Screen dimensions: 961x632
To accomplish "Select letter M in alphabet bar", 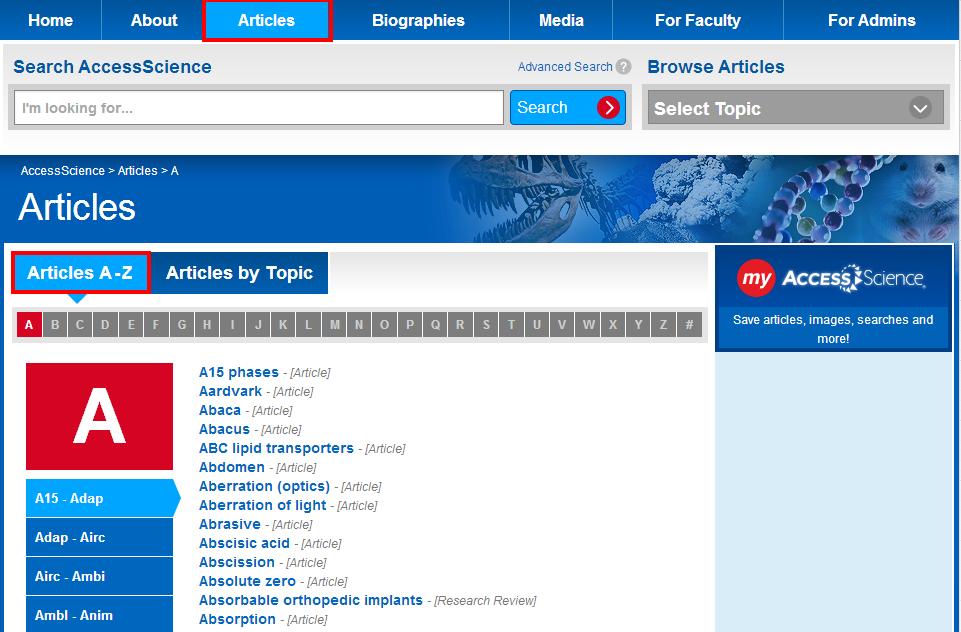I will tap(334, 324).
